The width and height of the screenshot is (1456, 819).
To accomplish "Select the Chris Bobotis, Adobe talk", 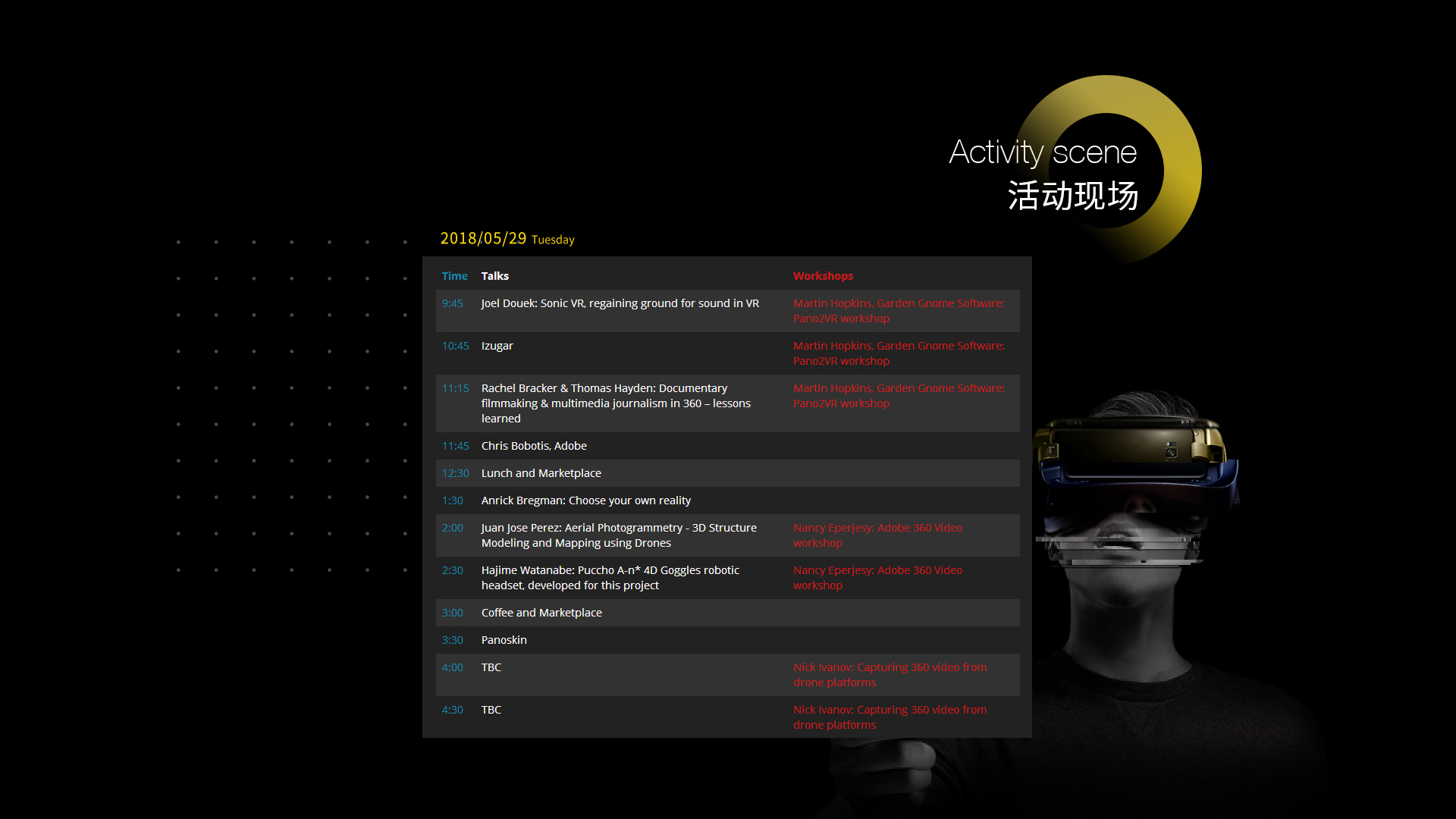I will pyautogui.click(x=534, y=446).
